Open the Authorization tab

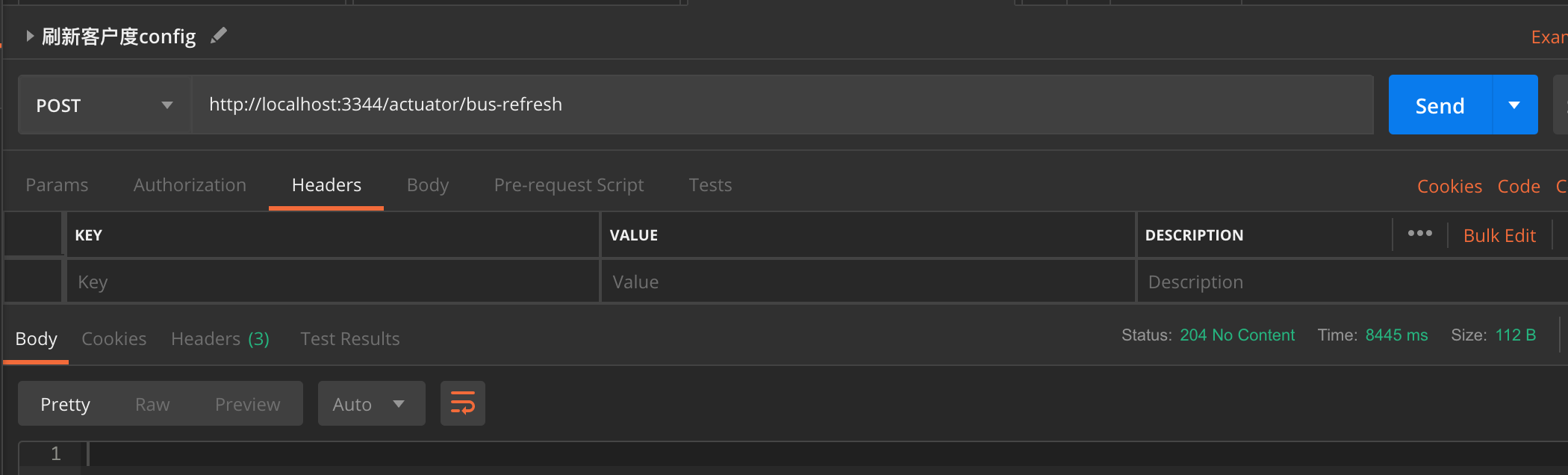pos(190,185)
